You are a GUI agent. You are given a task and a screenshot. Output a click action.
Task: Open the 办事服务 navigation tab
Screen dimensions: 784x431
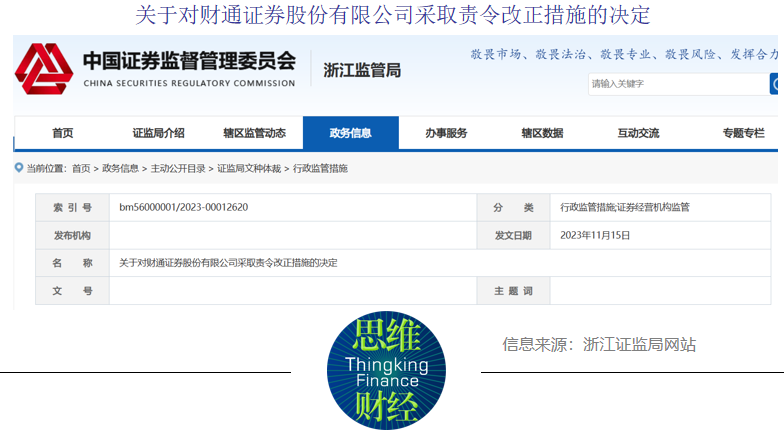(x=446, y=133)
